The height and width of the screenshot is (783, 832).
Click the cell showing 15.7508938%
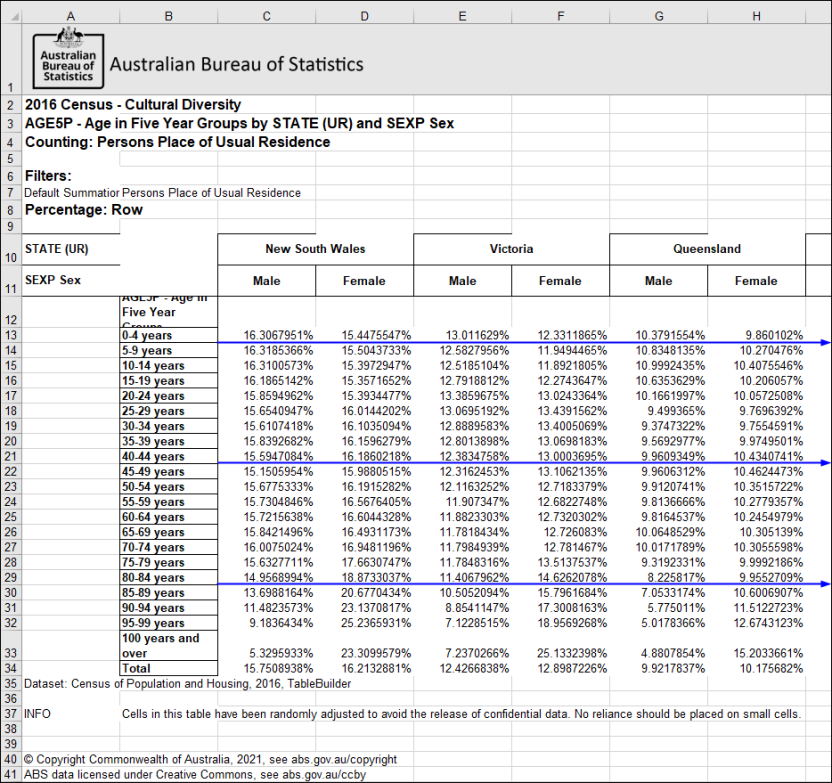(266, 668)
